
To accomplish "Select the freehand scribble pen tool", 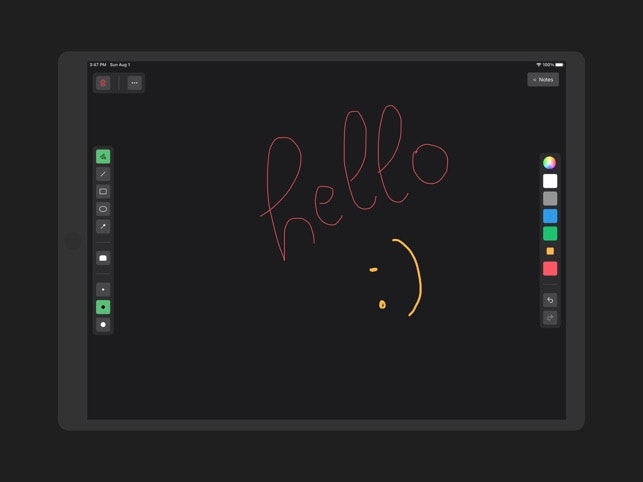I will 103,156.
